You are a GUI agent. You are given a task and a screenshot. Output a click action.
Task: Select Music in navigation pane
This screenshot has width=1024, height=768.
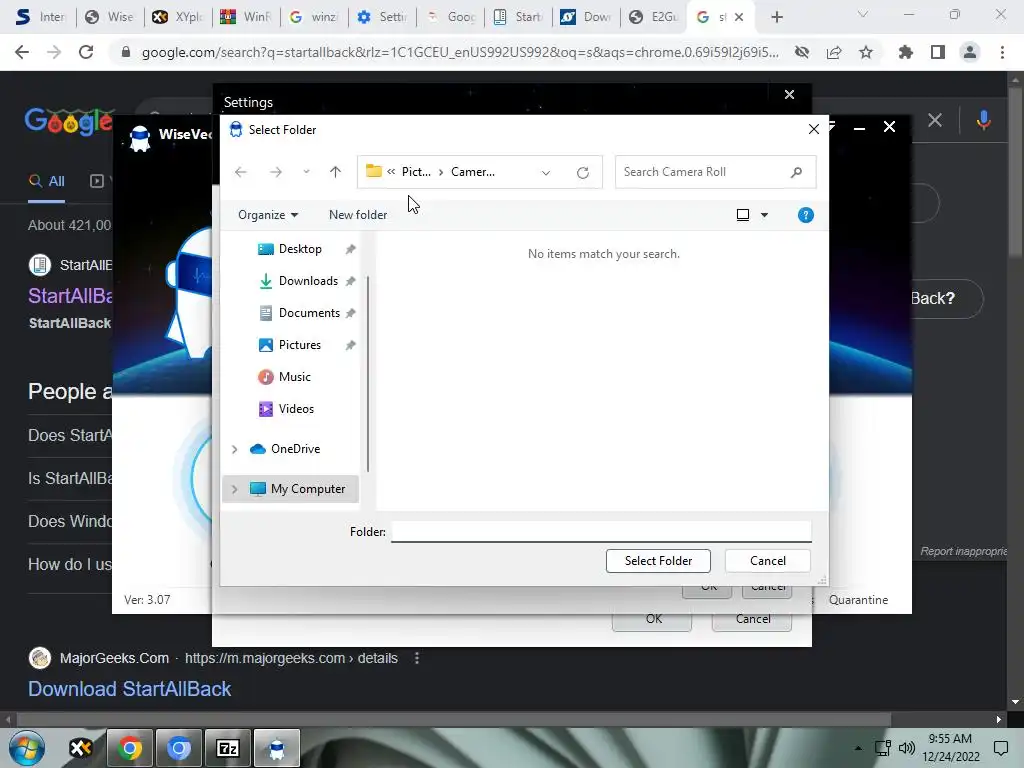tap(295, 377)
